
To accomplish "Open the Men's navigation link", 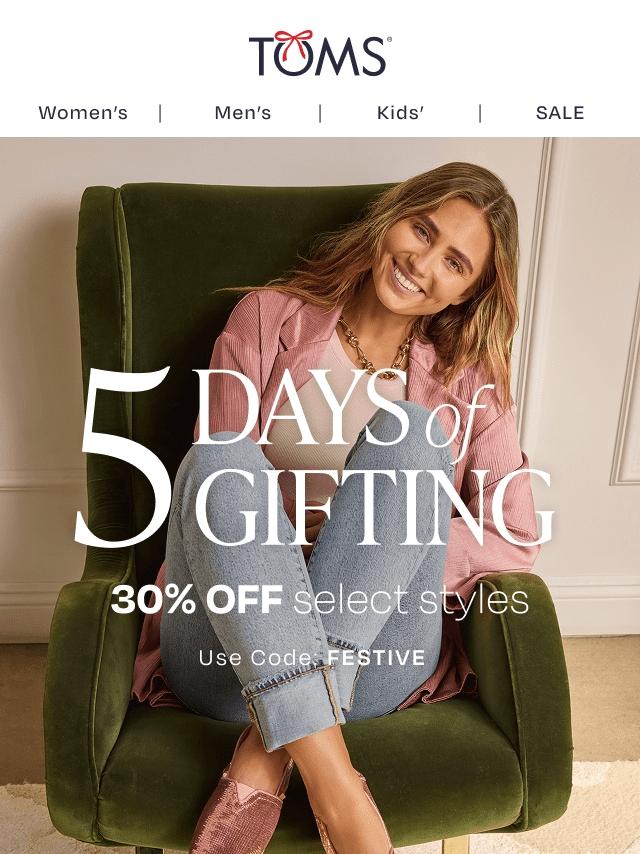I will tap(242, 113).
